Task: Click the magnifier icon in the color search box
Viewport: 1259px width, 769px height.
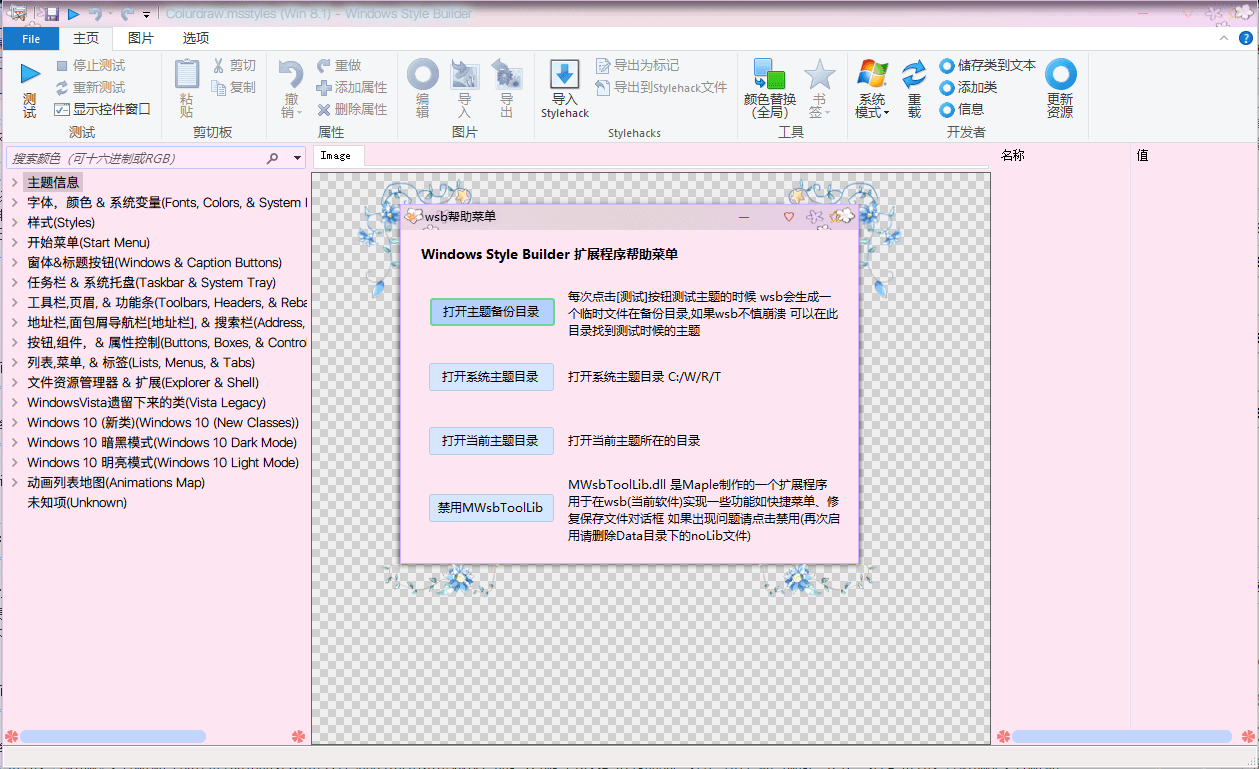Action: click(x=273, y=158)
